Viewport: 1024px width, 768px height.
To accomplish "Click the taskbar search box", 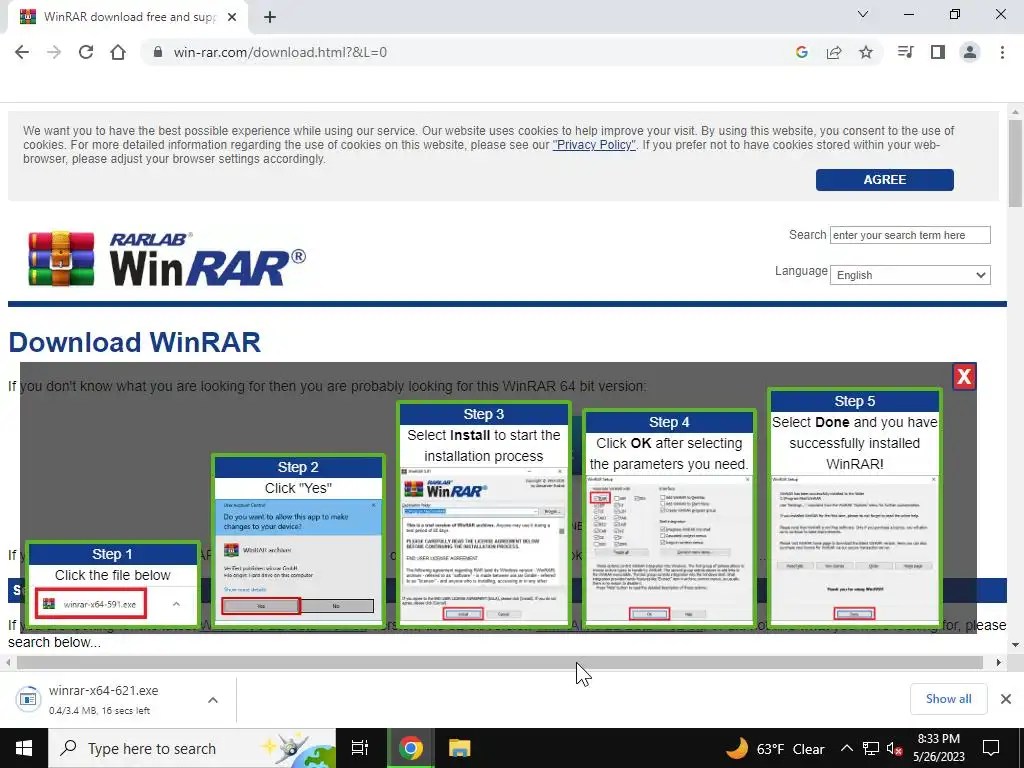I will (192, 748).
